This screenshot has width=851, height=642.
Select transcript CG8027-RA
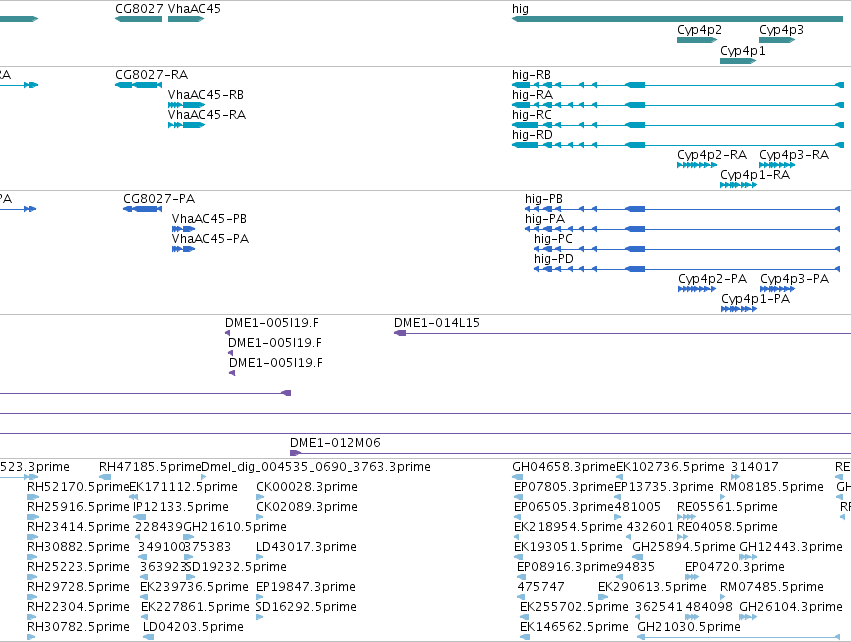click(x=138, y=85)
